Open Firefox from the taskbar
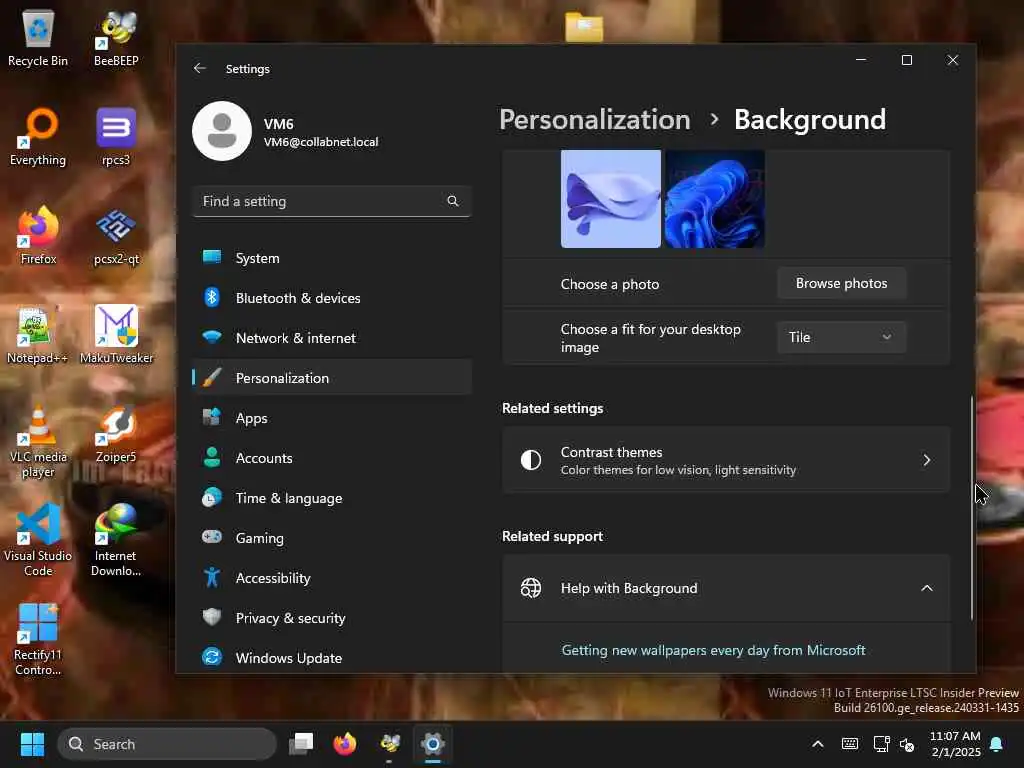Viewport: 1024px width, 768px height. (x=345, y=744)
